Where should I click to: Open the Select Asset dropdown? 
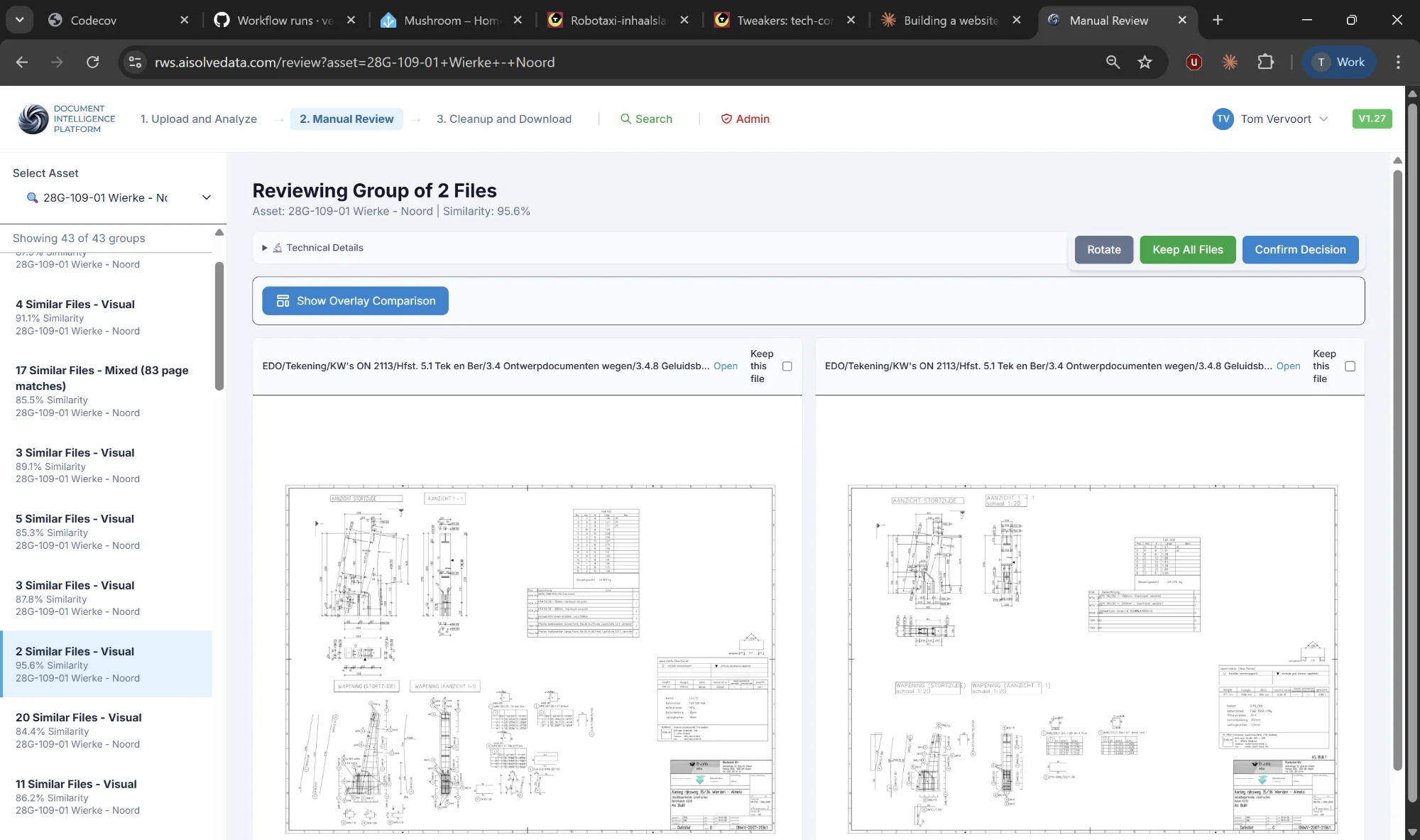(x=119, y=197)
